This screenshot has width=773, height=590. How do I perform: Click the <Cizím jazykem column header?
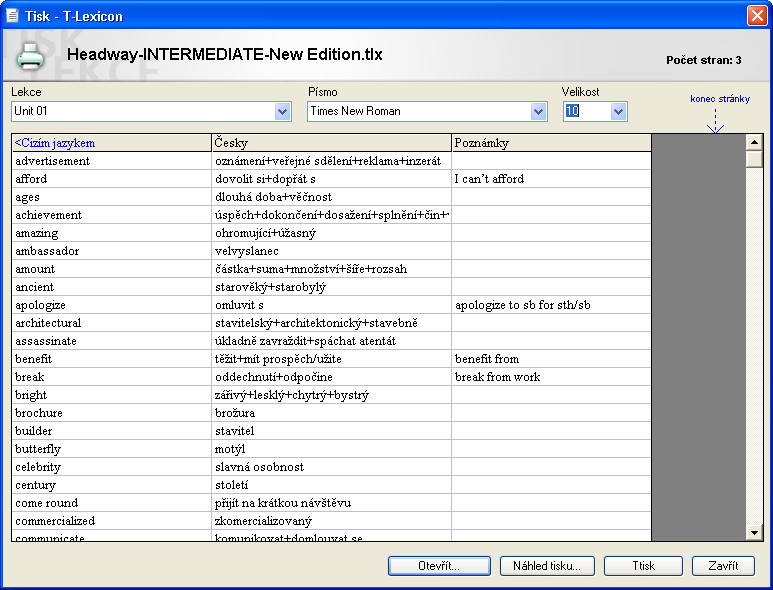[111, 143]
